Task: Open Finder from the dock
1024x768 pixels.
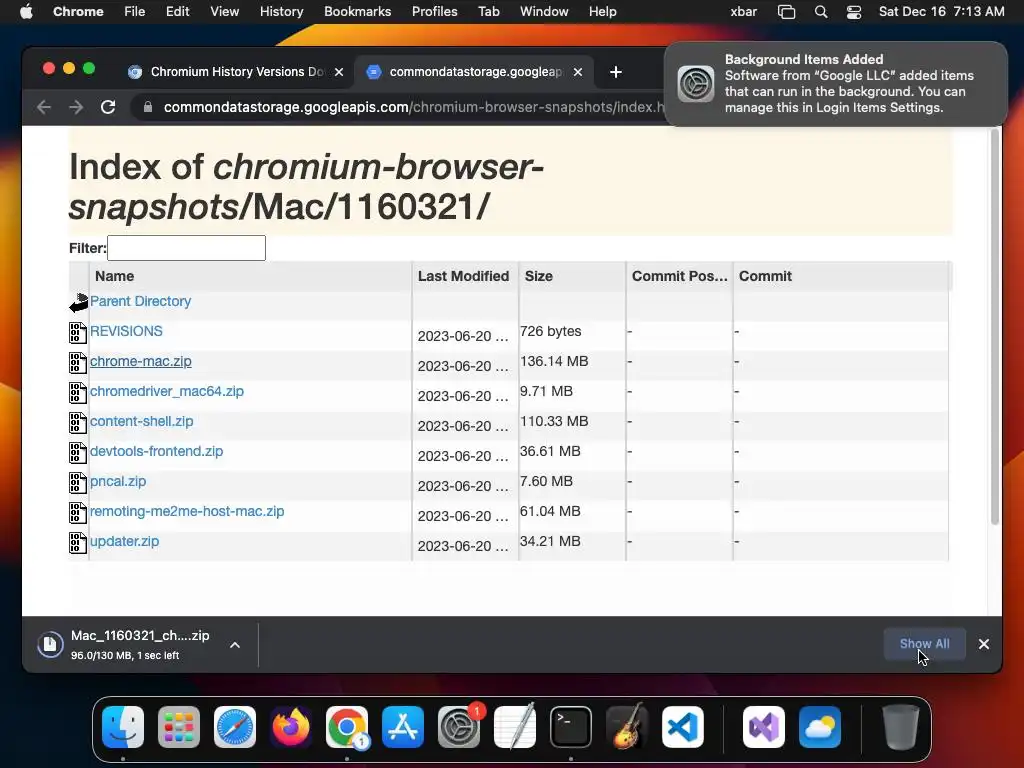Action: coord(123,727)
